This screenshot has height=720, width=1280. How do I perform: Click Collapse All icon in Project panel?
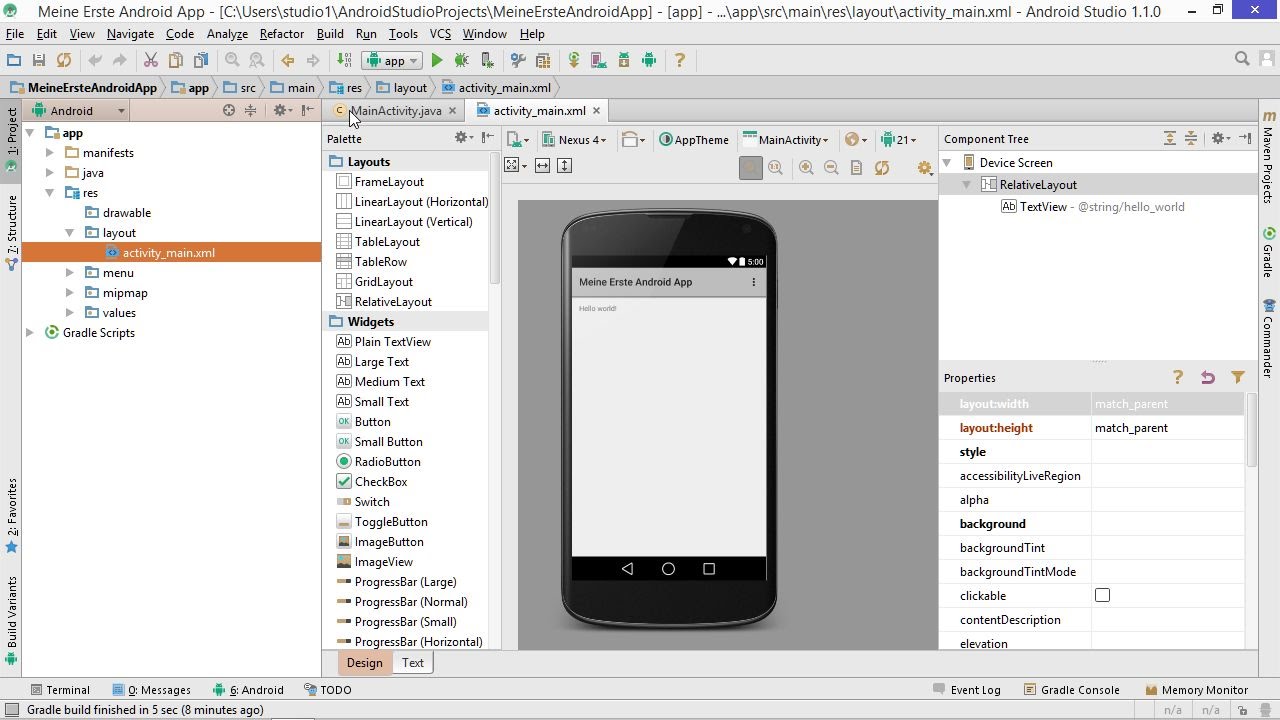click(251, 110)
